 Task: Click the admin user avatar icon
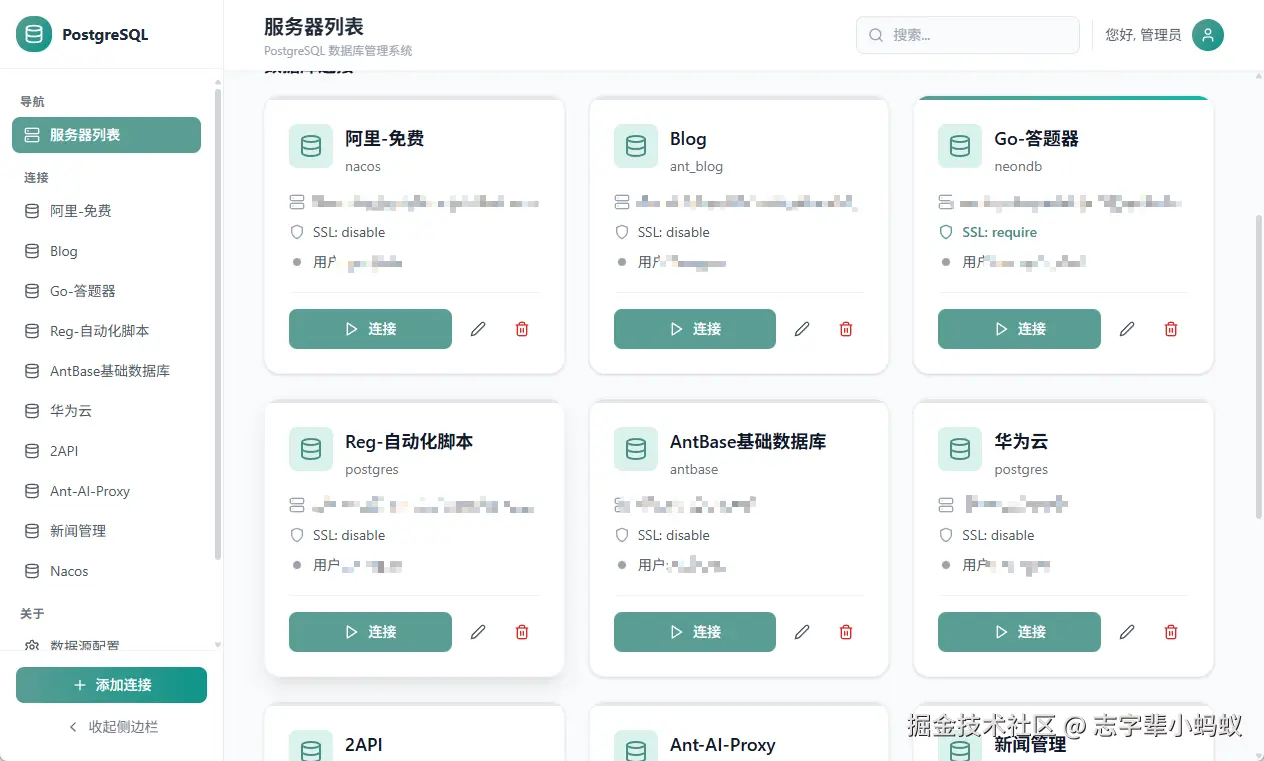click(x=1208, y=35)
